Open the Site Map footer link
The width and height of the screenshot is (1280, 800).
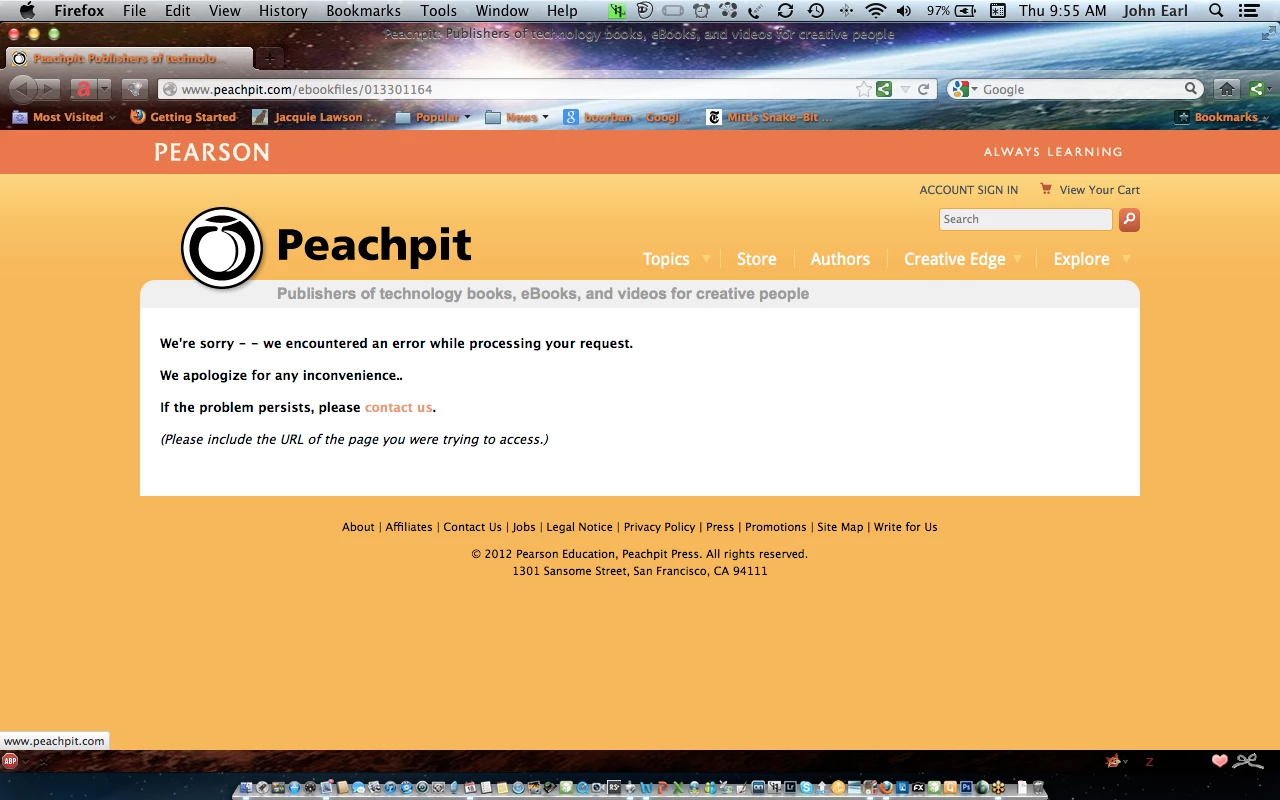point(840,527)
